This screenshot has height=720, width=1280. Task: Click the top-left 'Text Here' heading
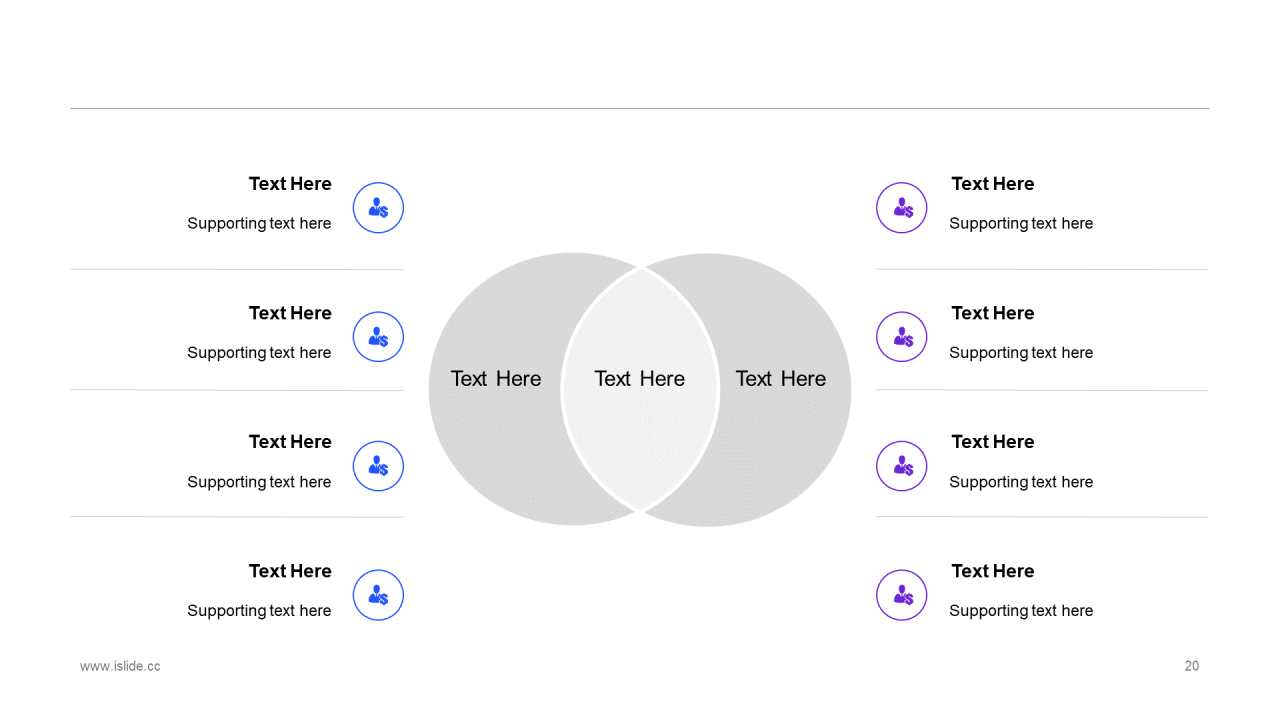point(290,184)
